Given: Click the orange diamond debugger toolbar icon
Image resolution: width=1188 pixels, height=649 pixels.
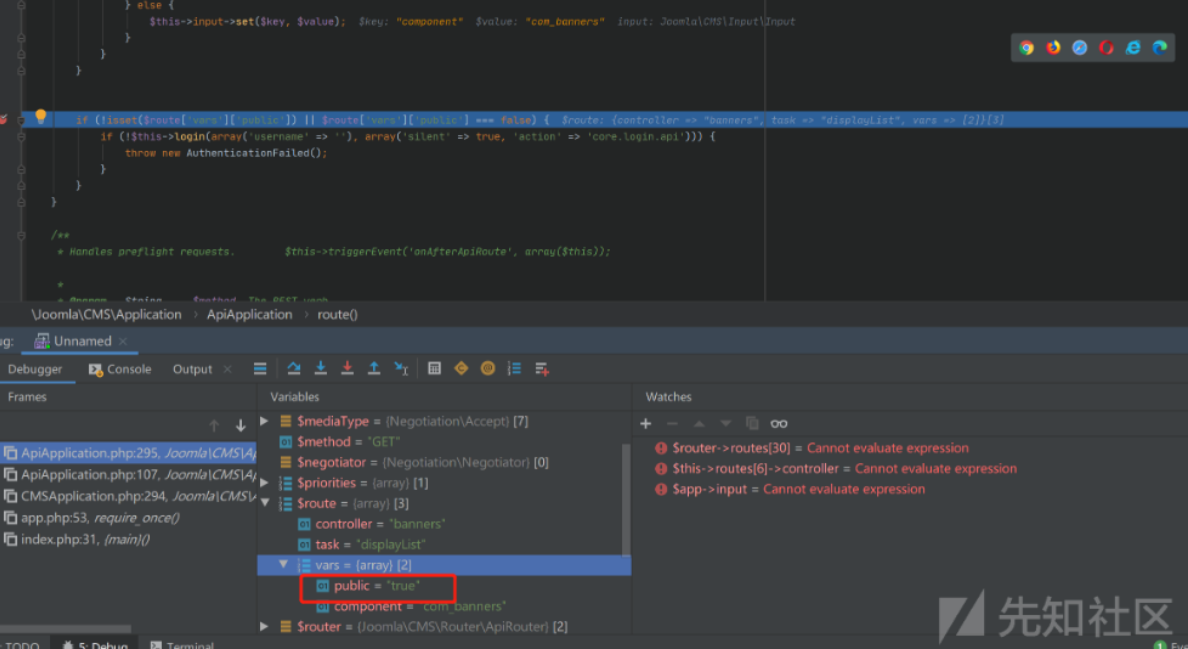Looking at the screenshot, I should (x=461, y=369).
